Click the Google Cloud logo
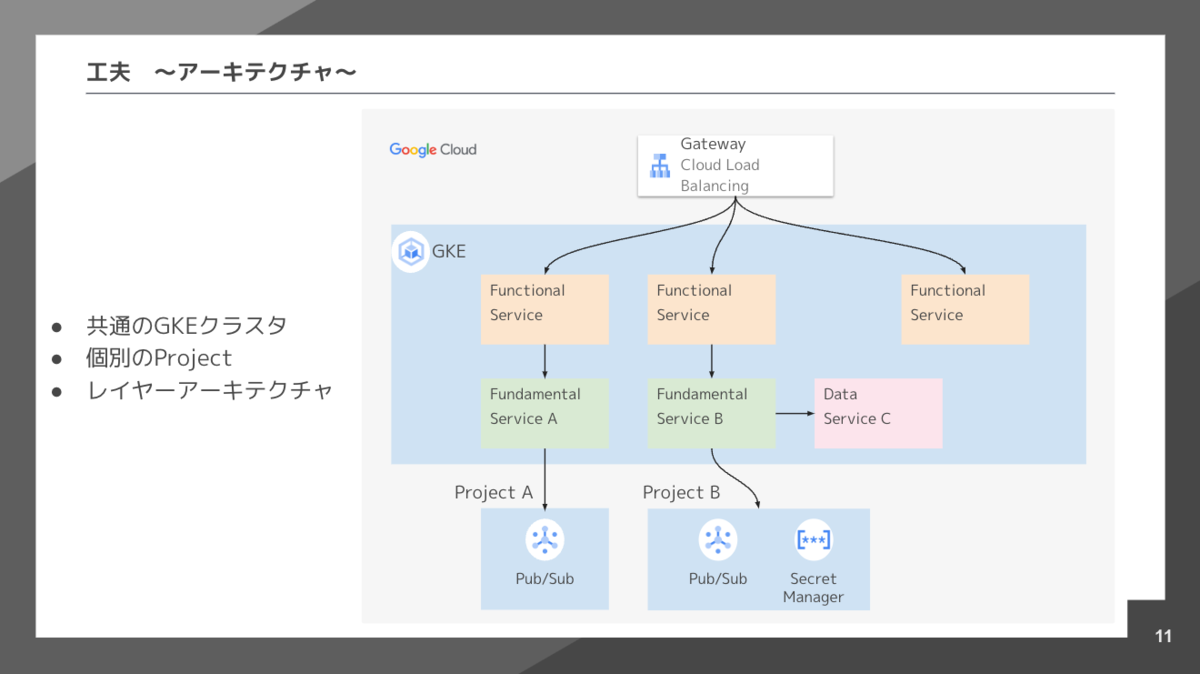 click(433, 150)
